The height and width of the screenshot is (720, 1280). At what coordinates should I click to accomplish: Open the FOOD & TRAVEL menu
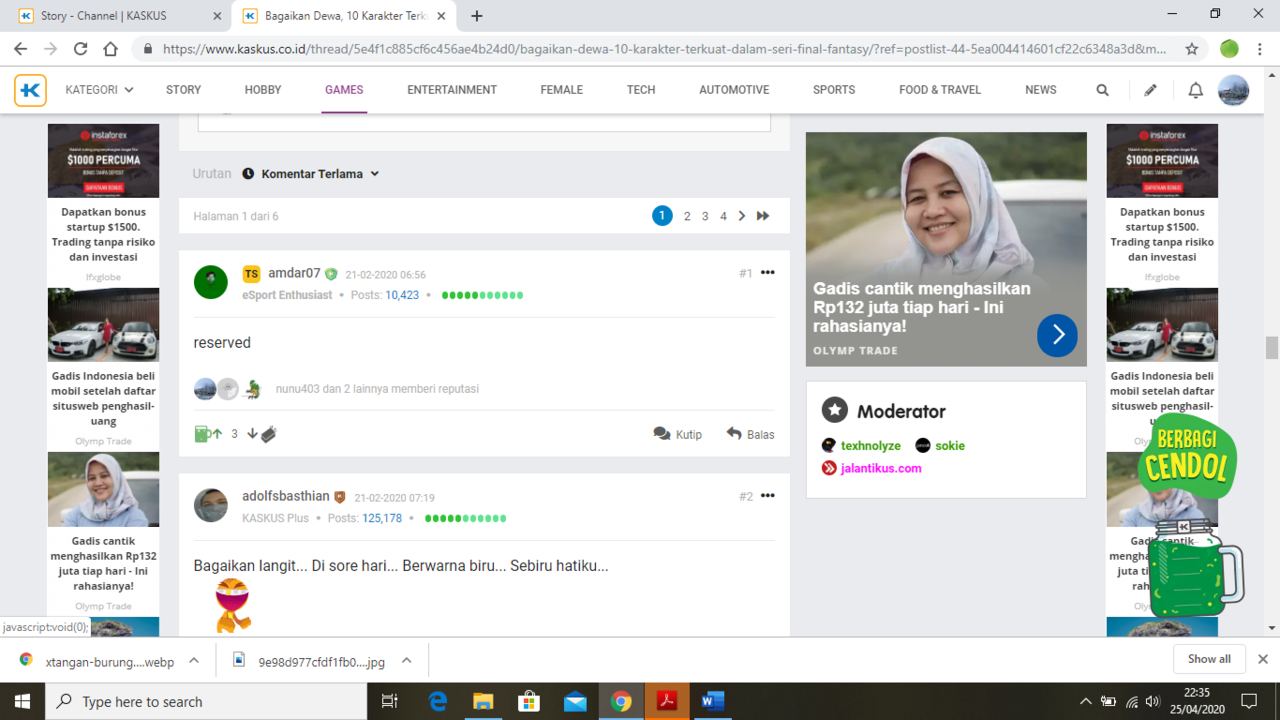pos(940,90)
